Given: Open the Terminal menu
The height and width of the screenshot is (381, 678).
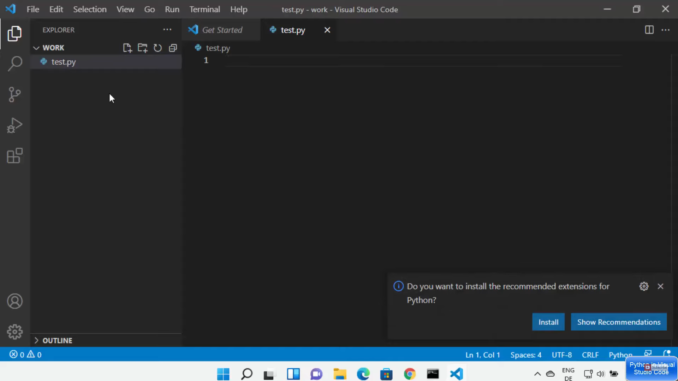Looking at the screenshot, I should click(x=205, y=9).
